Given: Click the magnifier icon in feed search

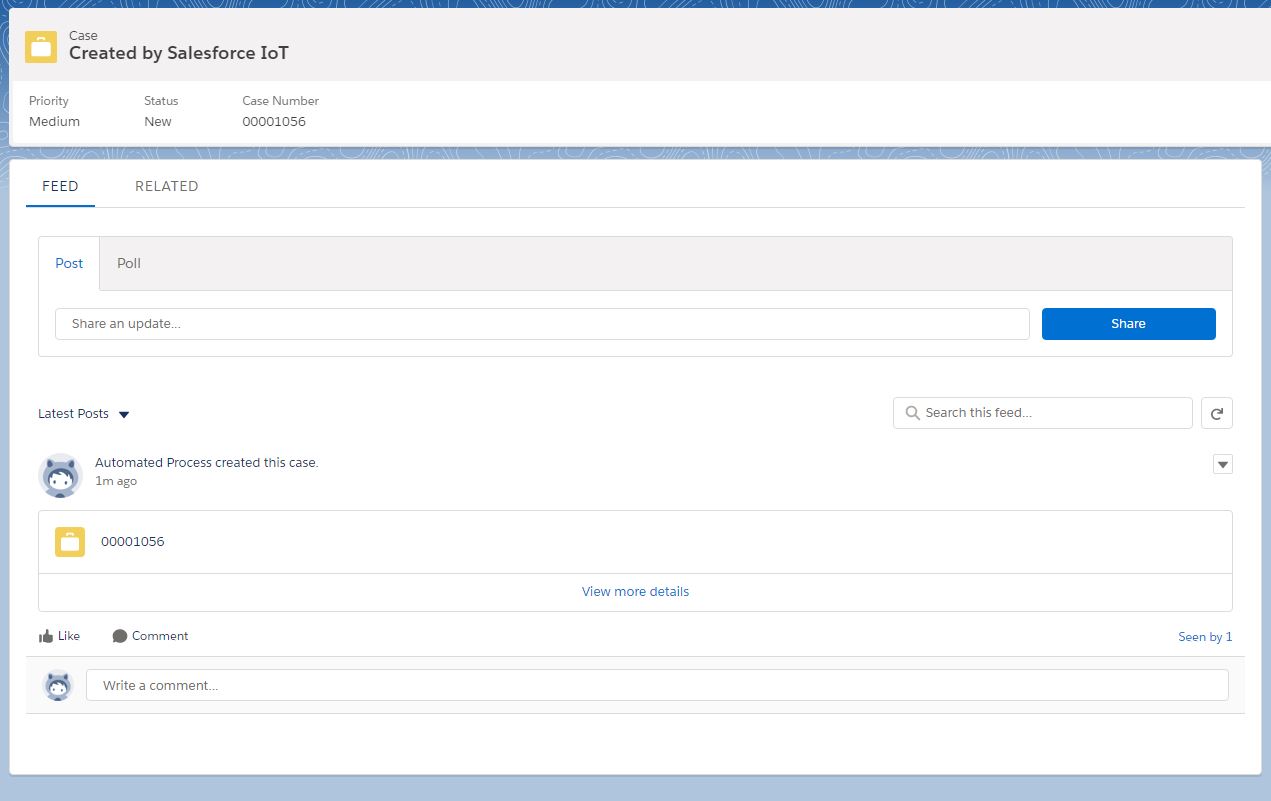Looking at the screenshot, I should 912,413.
